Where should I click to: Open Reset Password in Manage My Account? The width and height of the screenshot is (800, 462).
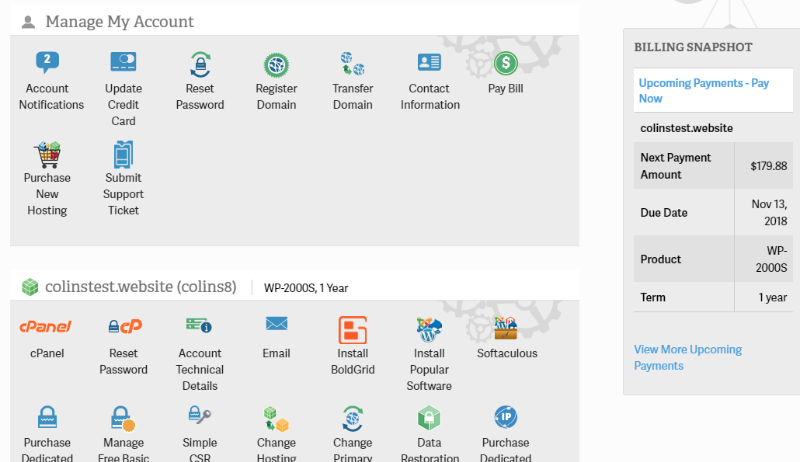point(200,64)
